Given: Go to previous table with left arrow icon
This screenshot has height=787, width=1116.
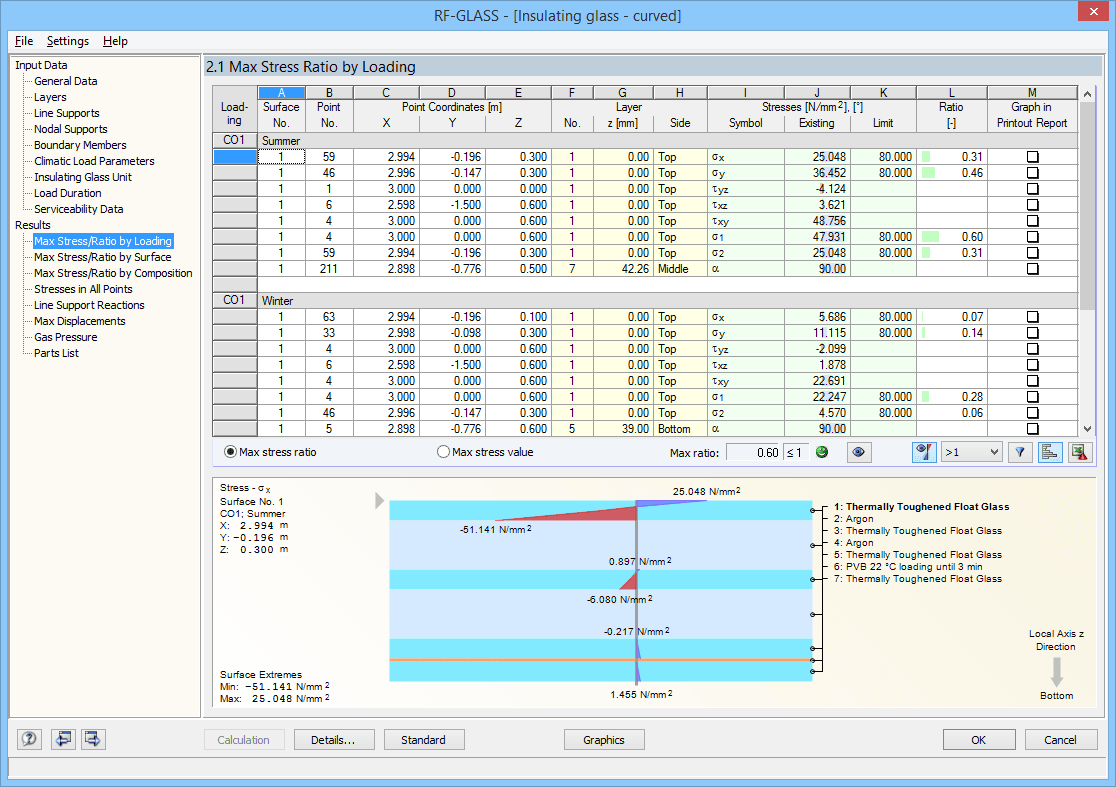Looking at the screenshot, I should [63, 739].
